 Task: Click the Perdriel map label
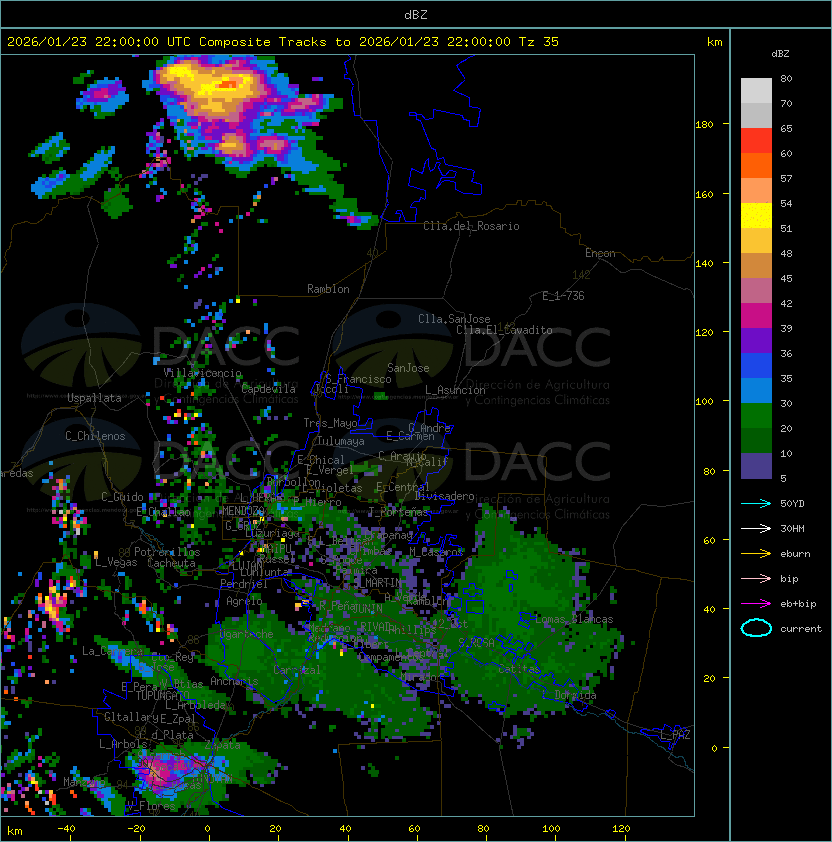pyautogui.click(x=244, y=584)
